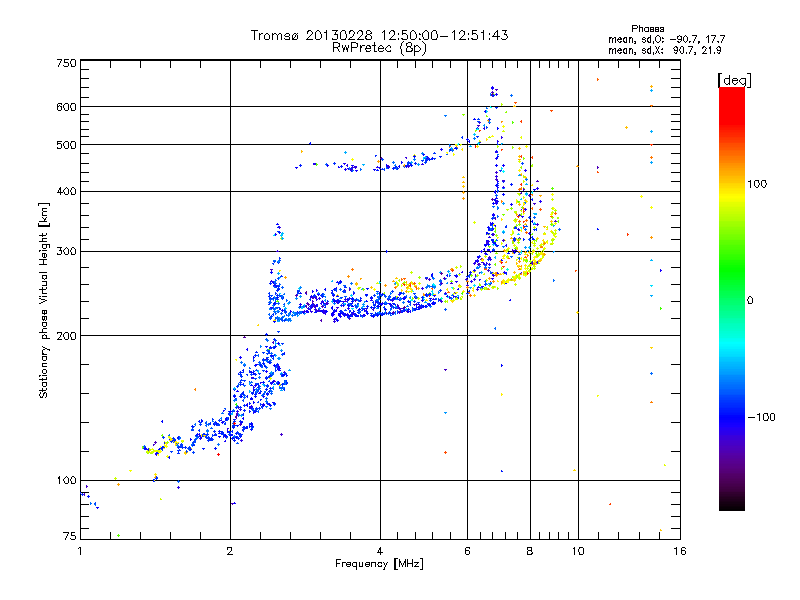
Task: Click the y-axis tick label '400'
Action: tap(66, 191)
